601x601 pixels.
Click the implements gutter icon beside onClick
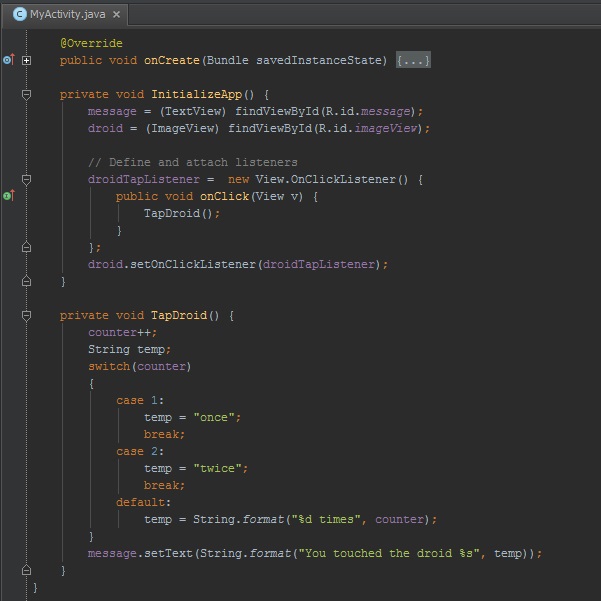[8, 196]
